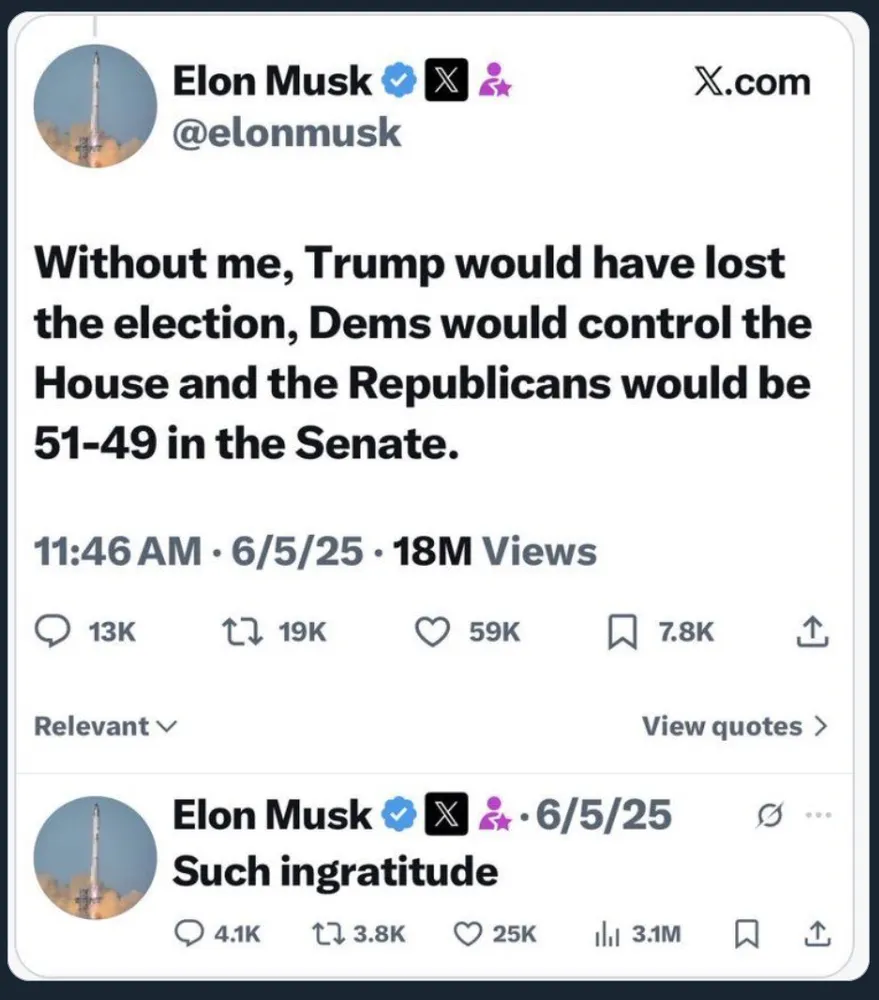Like the "Such ingratitude" reply

[468, 933]
